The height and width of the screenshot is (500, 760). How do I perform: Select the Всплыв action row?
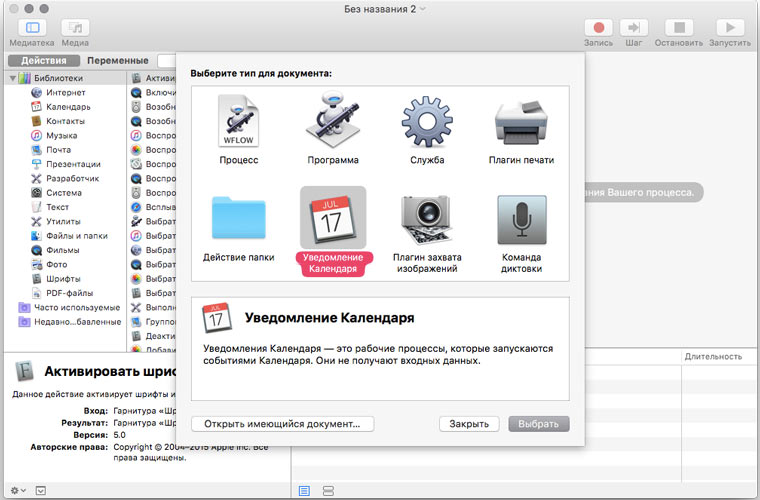pos(153,207)
